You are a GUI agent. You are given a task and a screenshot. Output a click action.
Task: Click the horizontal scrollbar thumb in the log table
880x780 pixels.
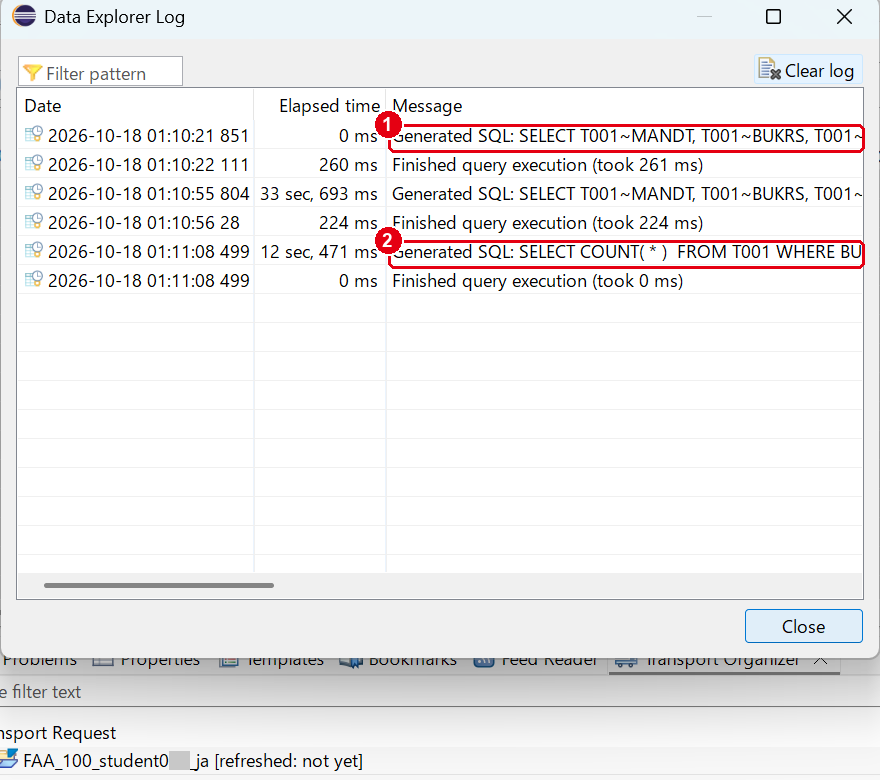coord(159,585)
